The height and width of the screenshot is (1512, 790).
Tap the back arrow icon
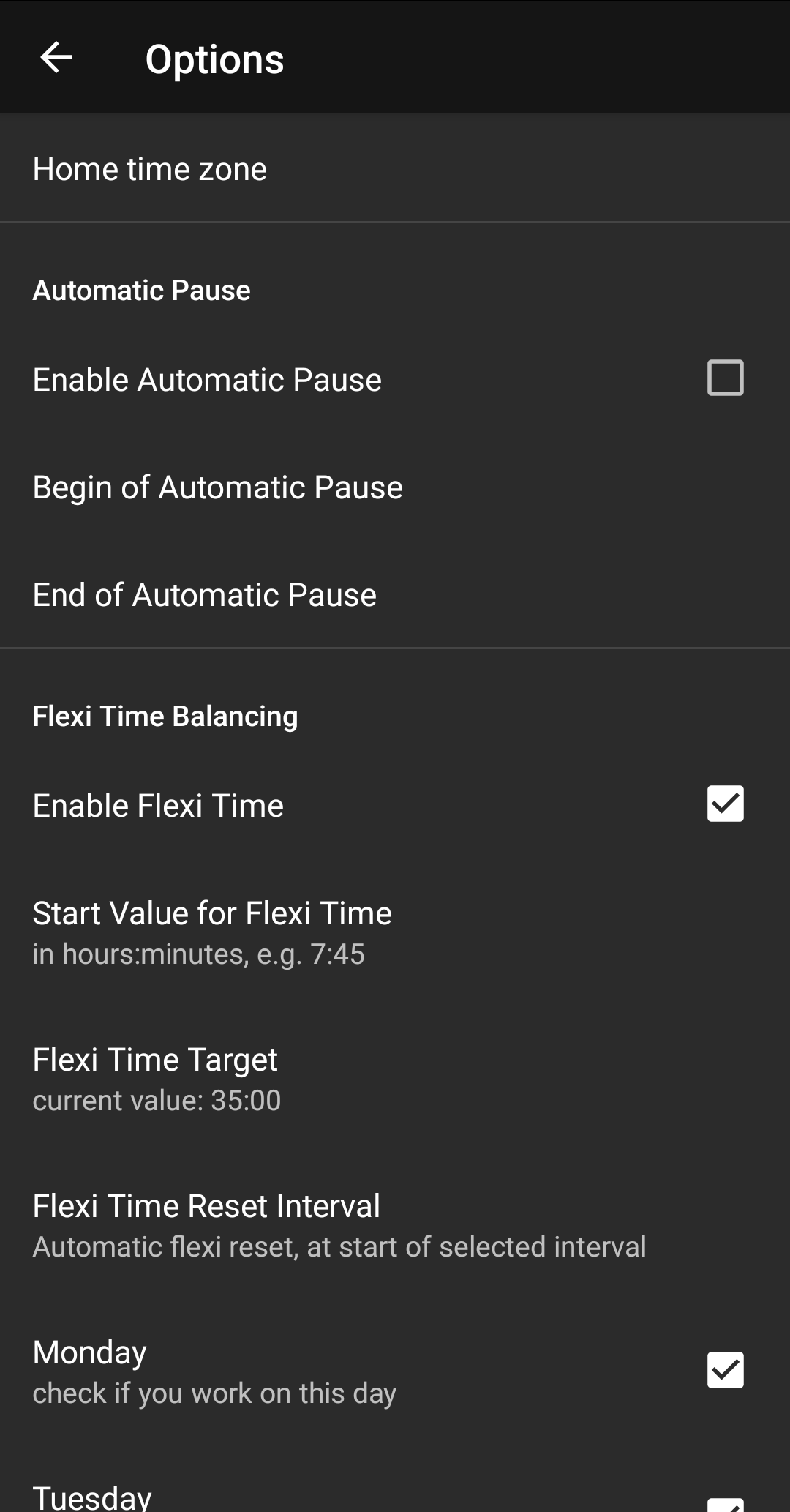(x=56, y=58)
